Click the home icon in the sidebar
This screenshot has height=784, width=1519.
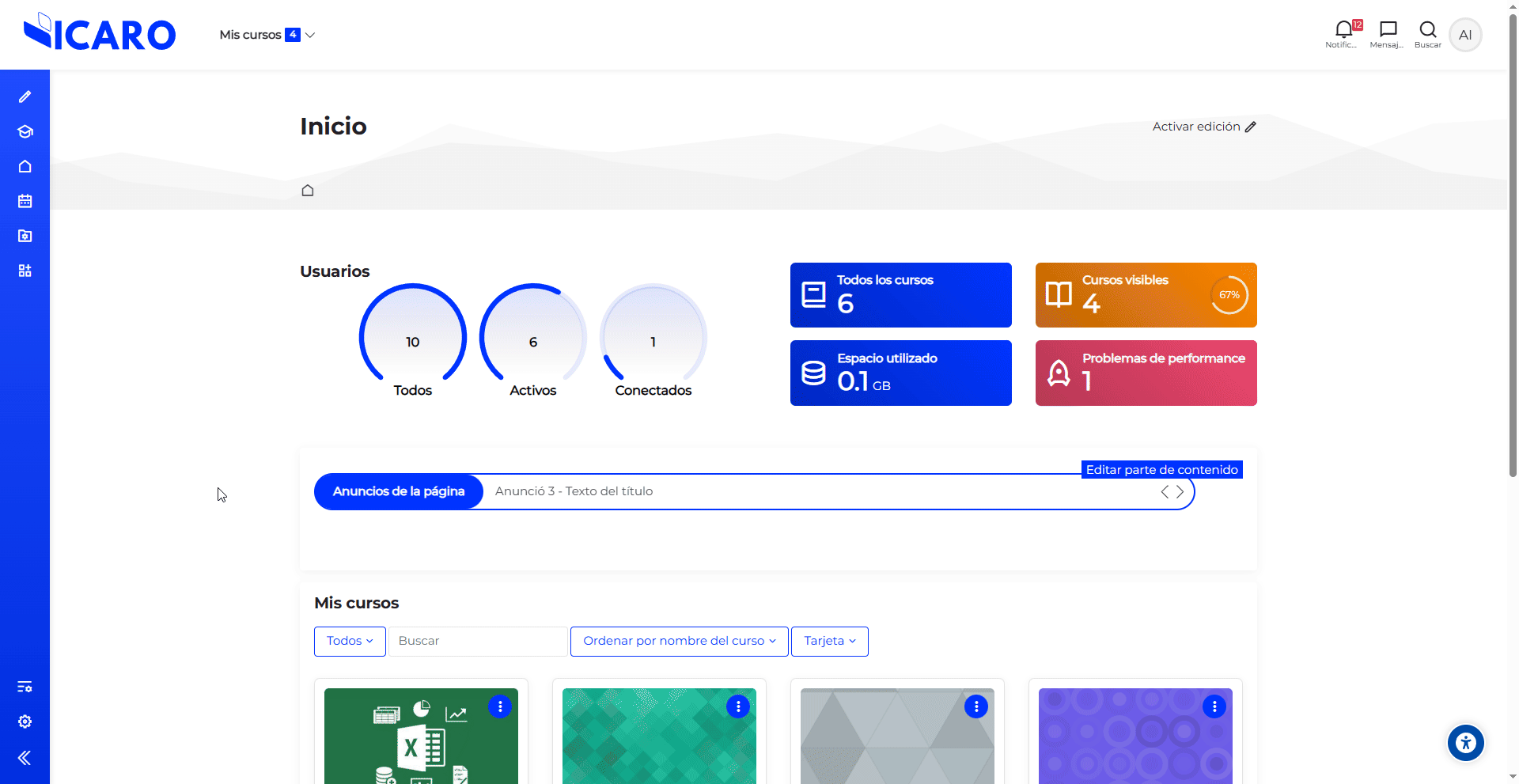click(25, 167)
